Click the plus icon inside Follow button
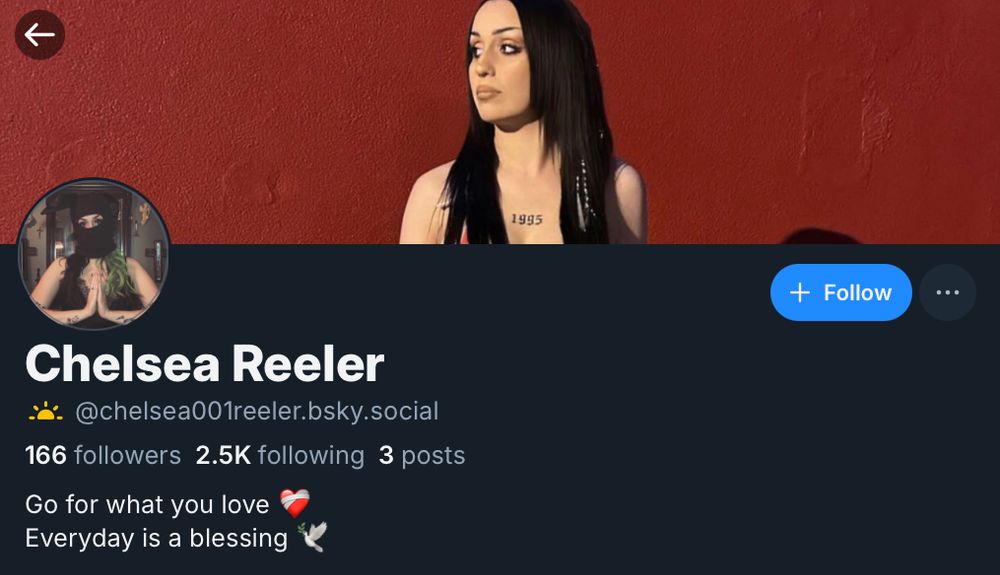 pos(799,293)
